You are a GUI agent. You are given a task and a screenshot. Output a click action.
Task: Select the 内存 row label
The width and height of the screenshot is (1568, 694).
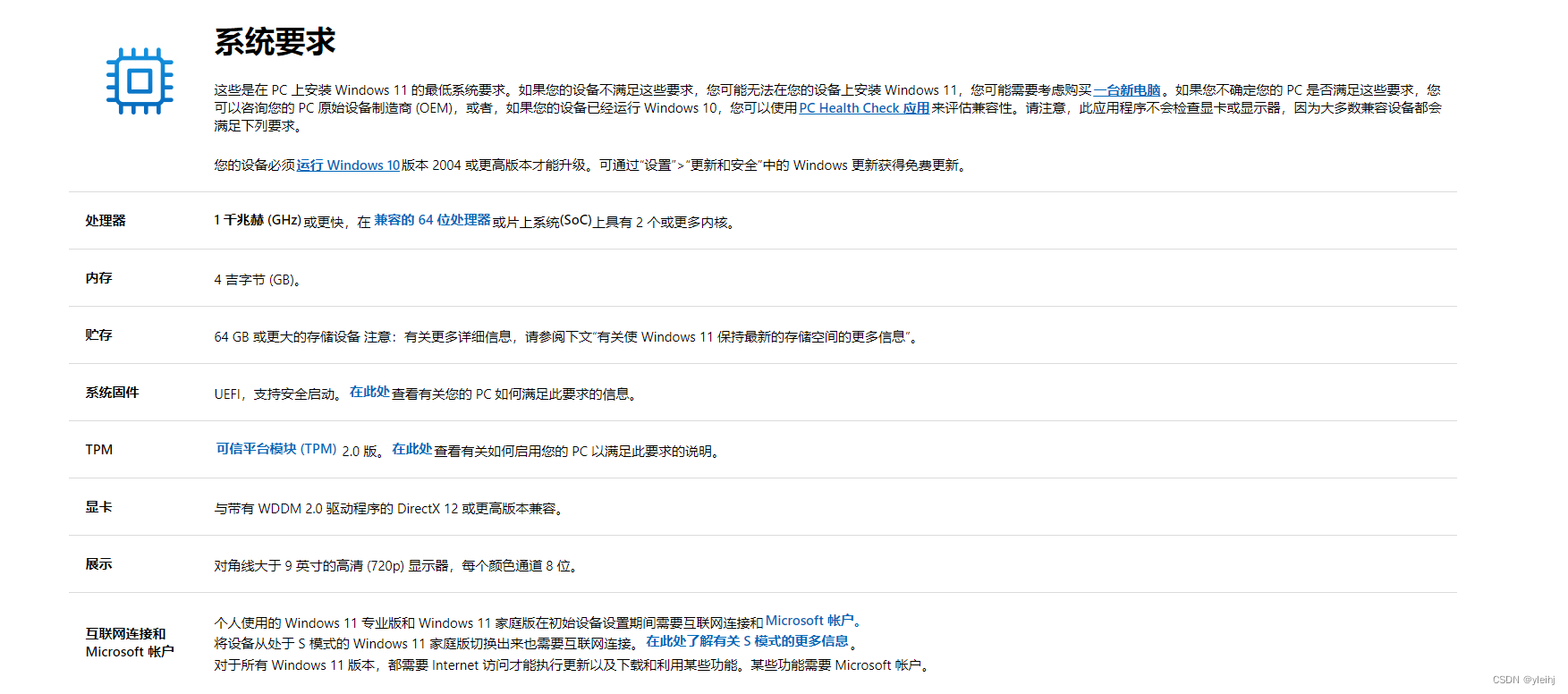(98, 278)
